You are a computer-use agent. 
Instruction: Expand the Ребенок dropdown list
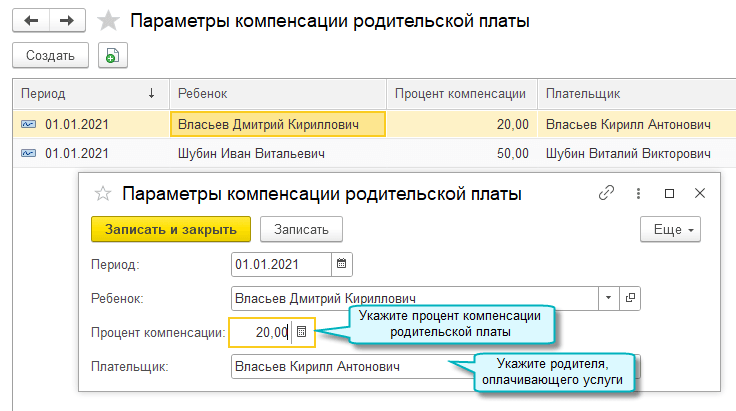(x=609, y=298)
